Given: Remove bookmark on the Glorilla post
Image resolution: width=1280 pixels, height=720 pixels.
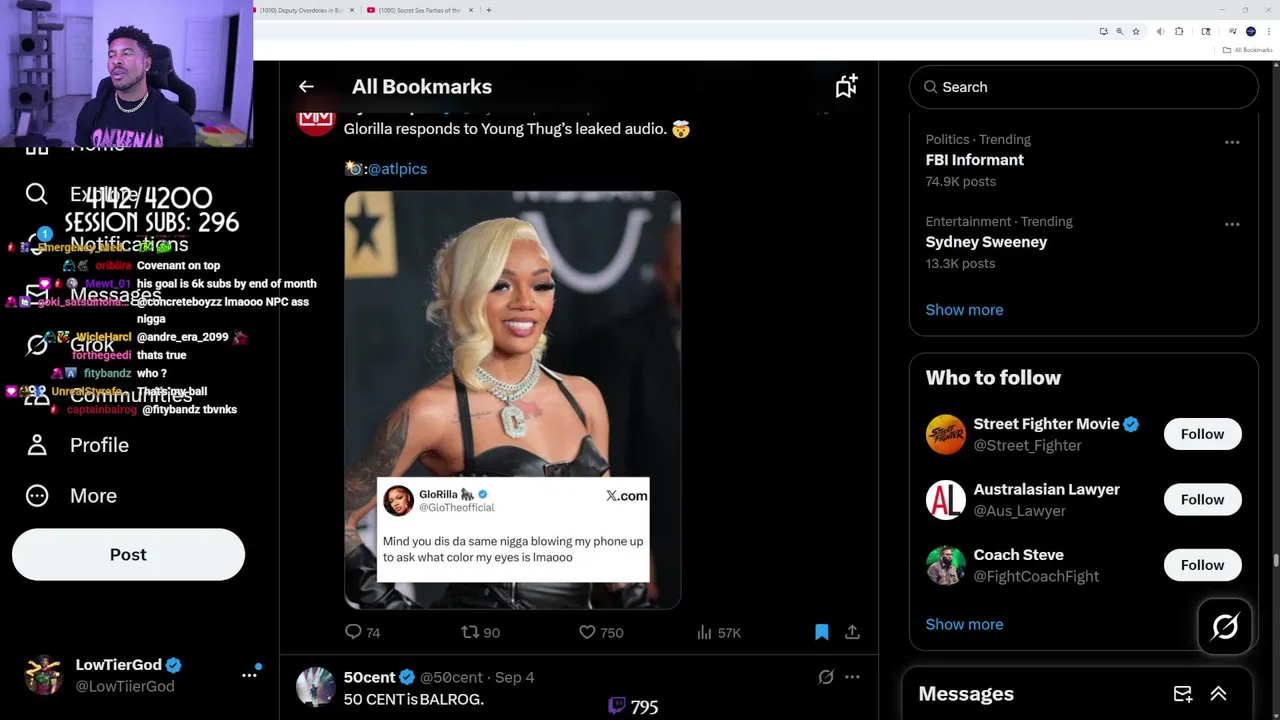Looking at the screenshot, I should tap(821, 632).
